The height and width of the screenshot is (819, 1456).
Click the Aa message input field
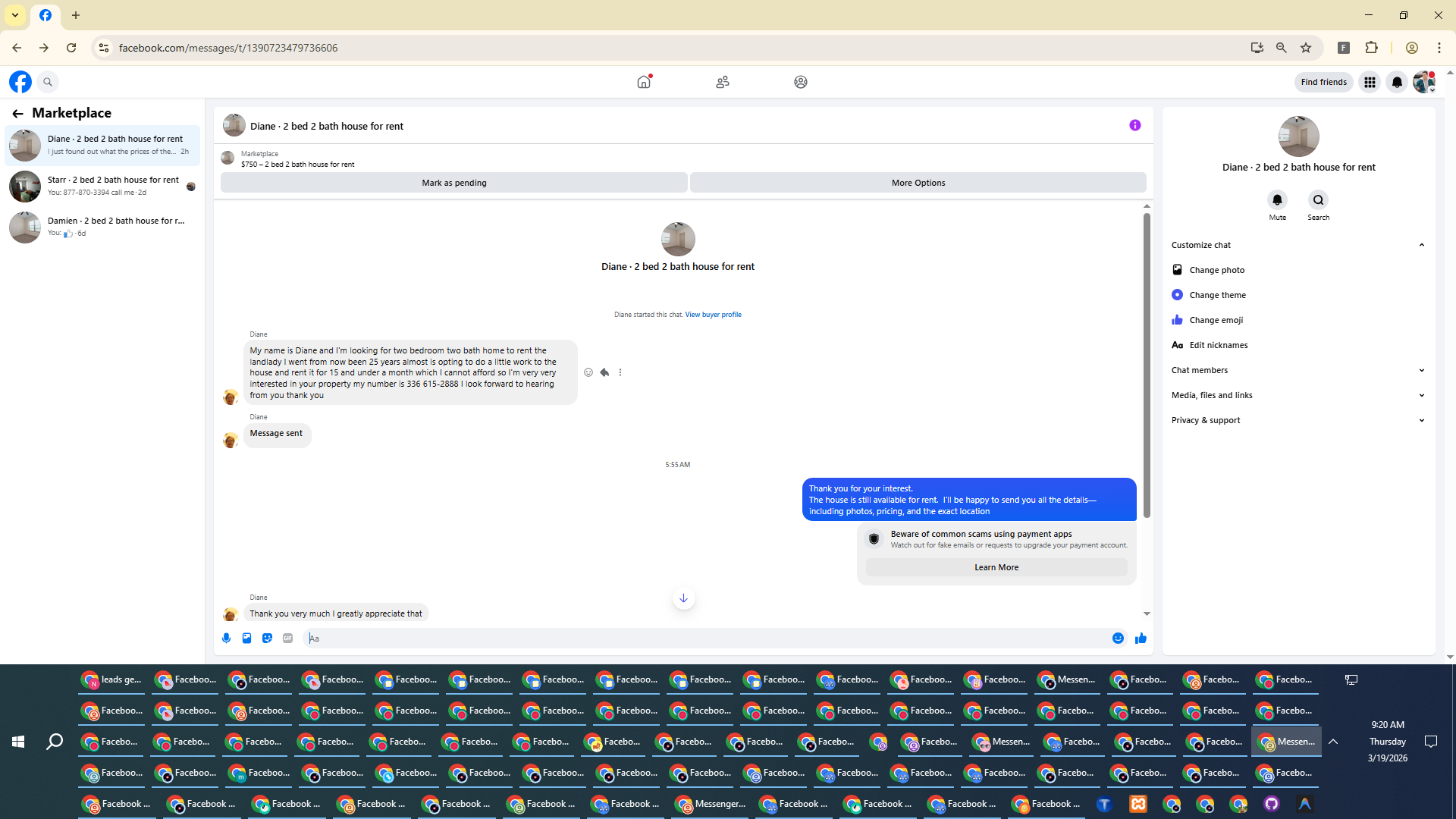(x=705, y=639)
